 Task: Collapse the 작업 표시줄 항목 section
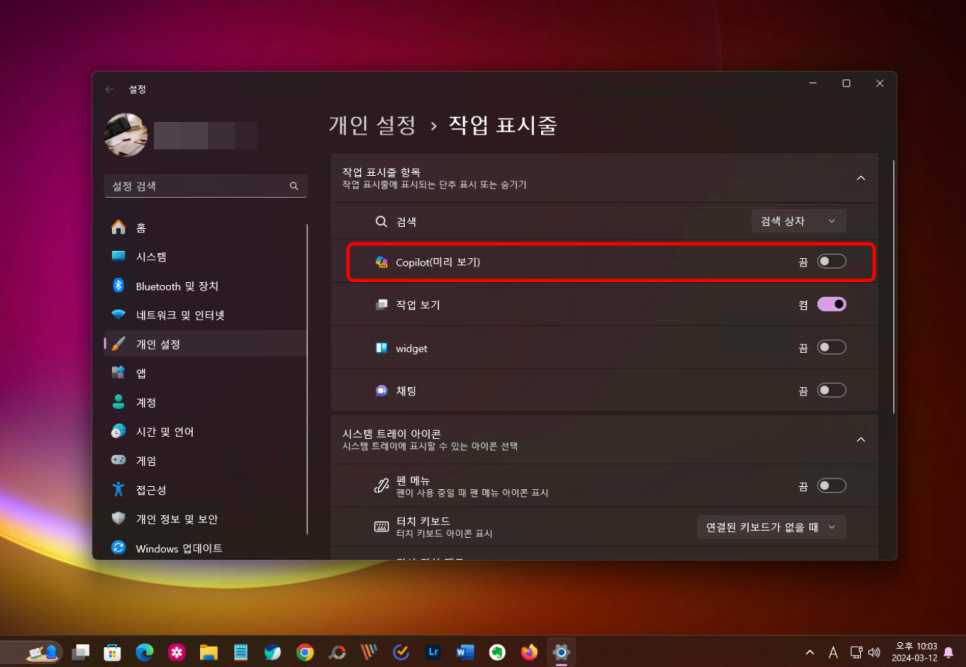coord(861,178)
